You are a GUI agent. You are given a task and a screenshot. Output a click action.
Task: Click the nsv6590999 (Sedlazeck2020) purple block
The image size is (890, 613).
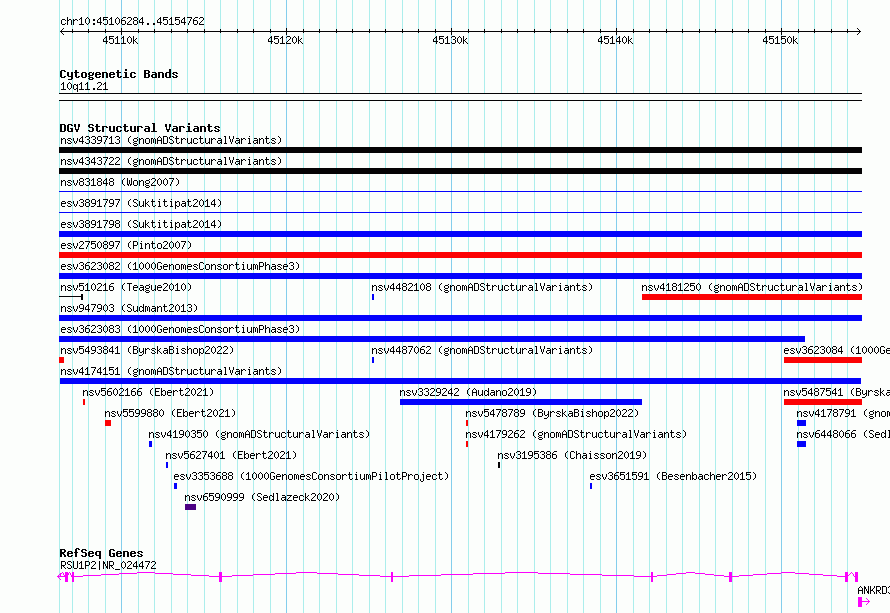(190, 507)
